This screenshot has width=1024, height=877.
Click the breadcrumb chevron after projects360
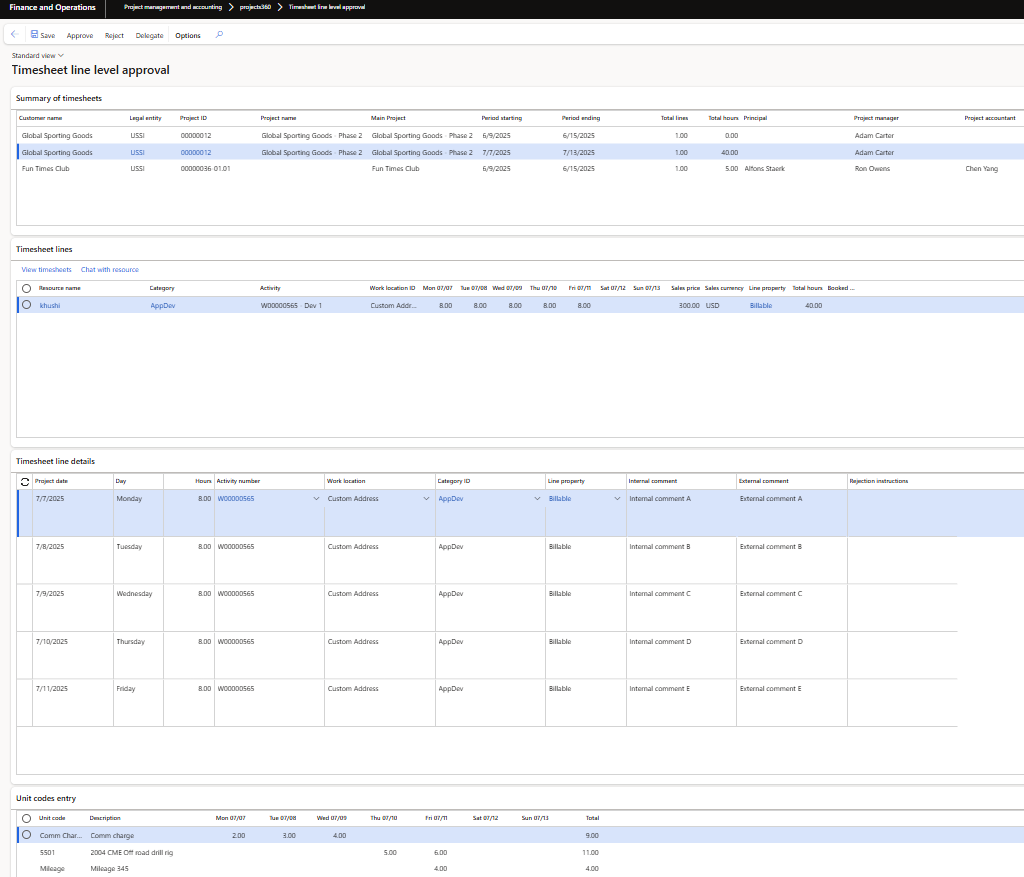coord(279,7)
